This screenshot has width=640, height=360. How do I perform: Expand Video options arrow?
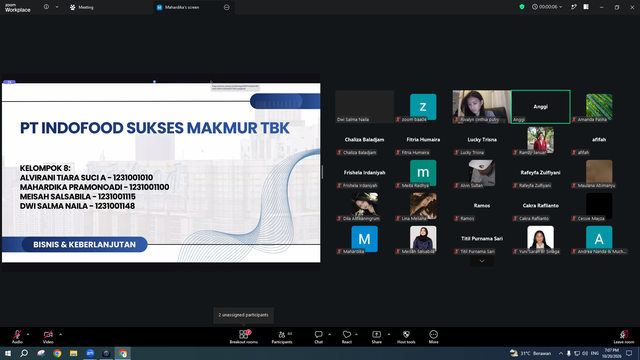(x=60, y=334)
